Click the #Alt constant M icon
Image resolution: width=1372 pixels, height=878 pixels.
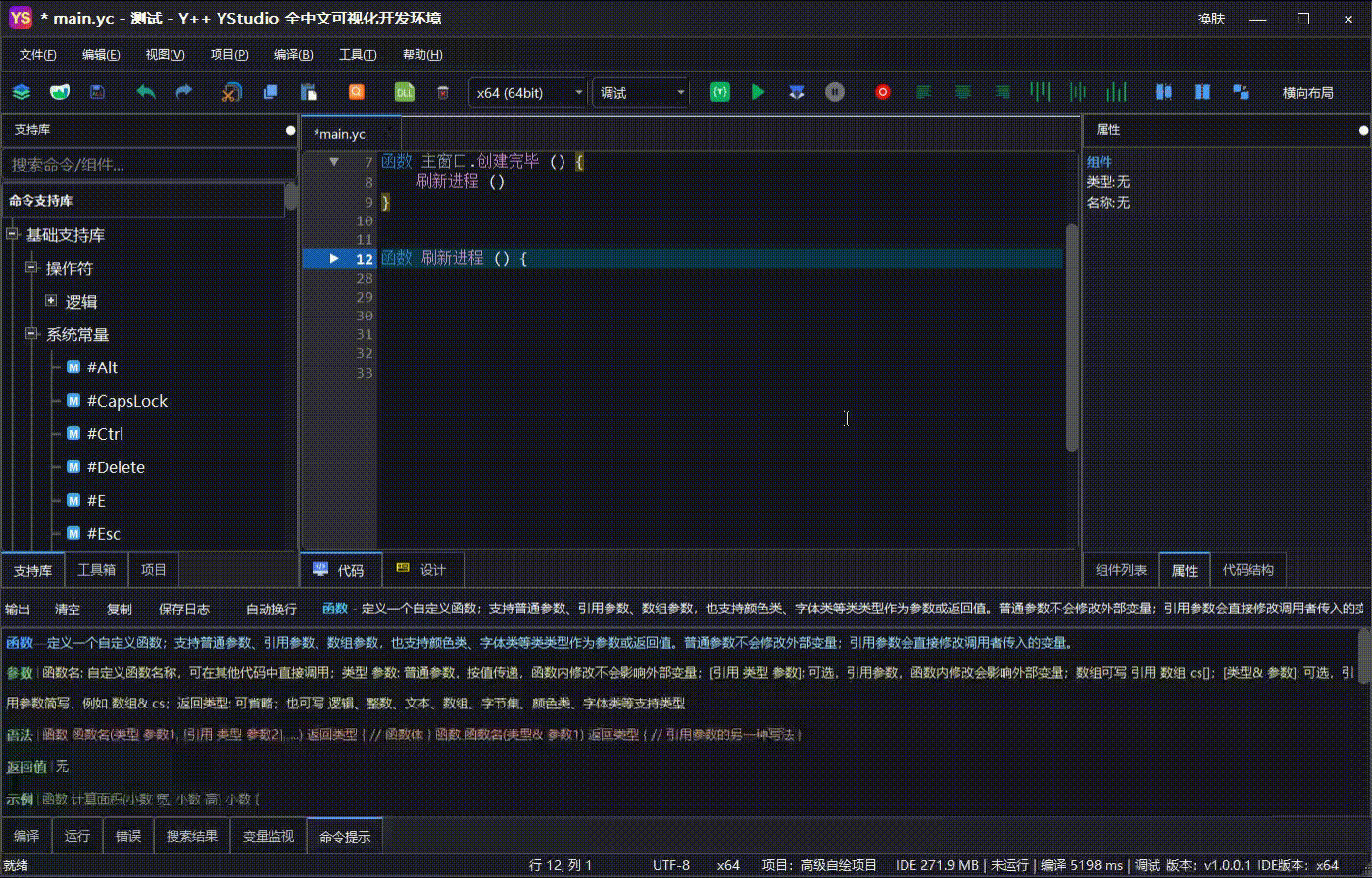point(73,367)
